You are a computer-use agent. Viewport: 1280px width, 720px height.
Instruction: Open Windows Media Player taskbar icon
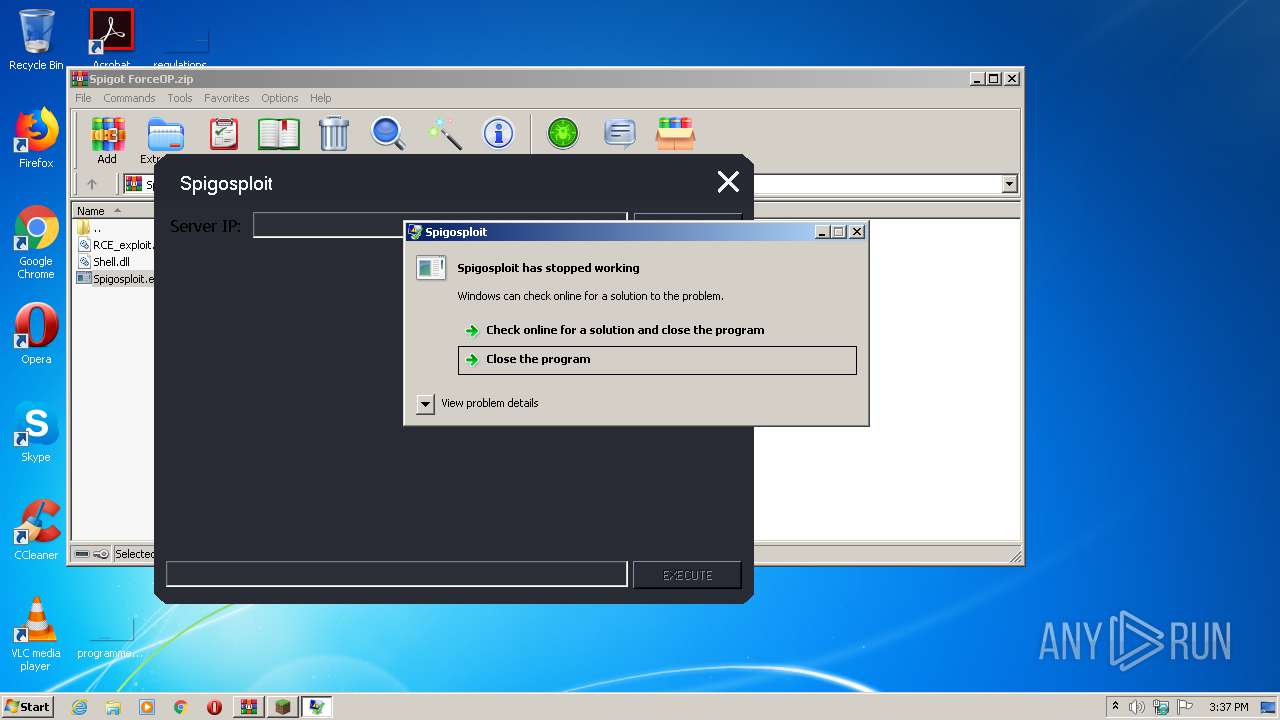tap(147, 707)
